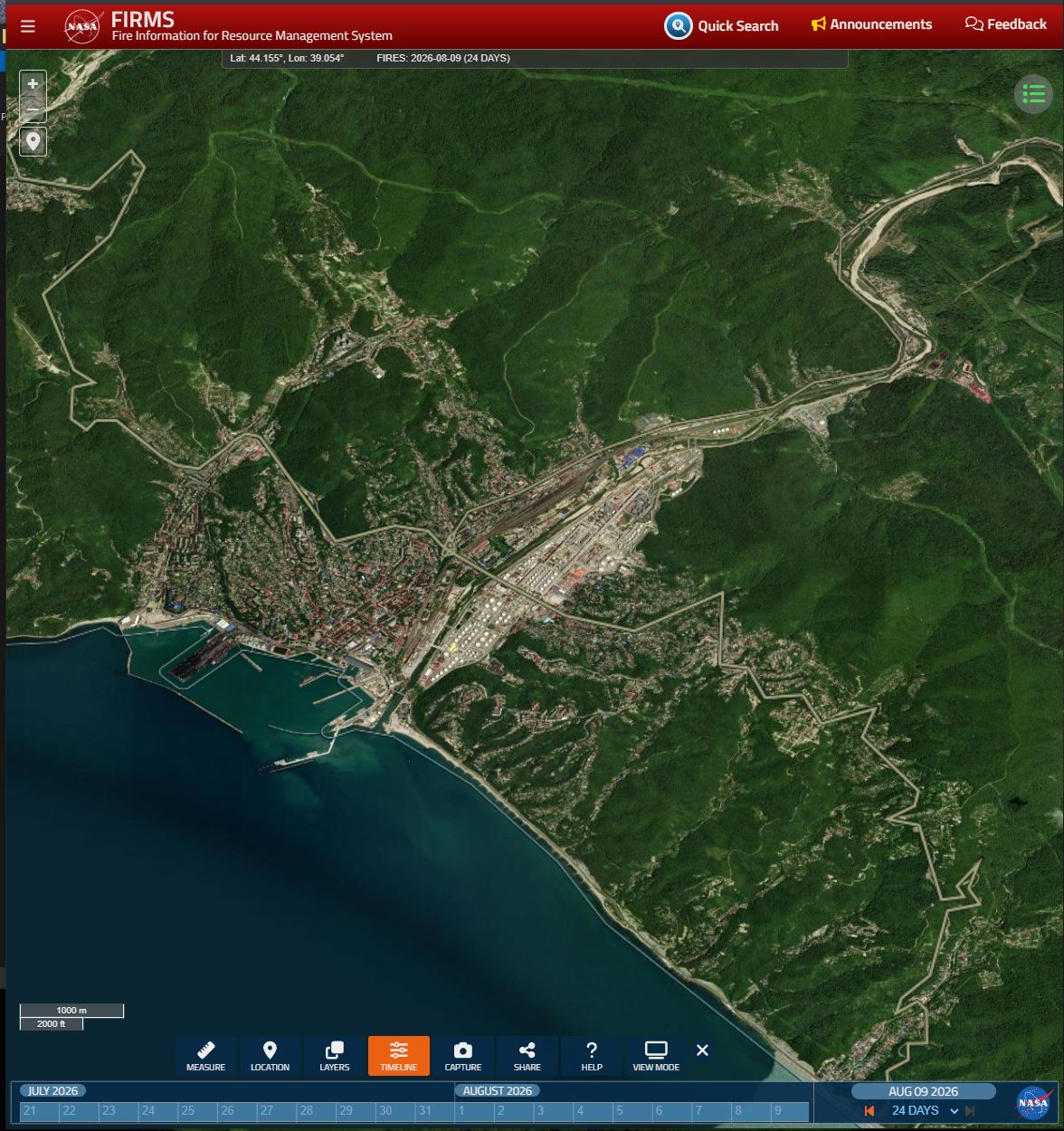The image size is (1064, 1131).
Task: Click the 2000 ft scale bar
Action: pyautogui.click(x=52, y=1024)
